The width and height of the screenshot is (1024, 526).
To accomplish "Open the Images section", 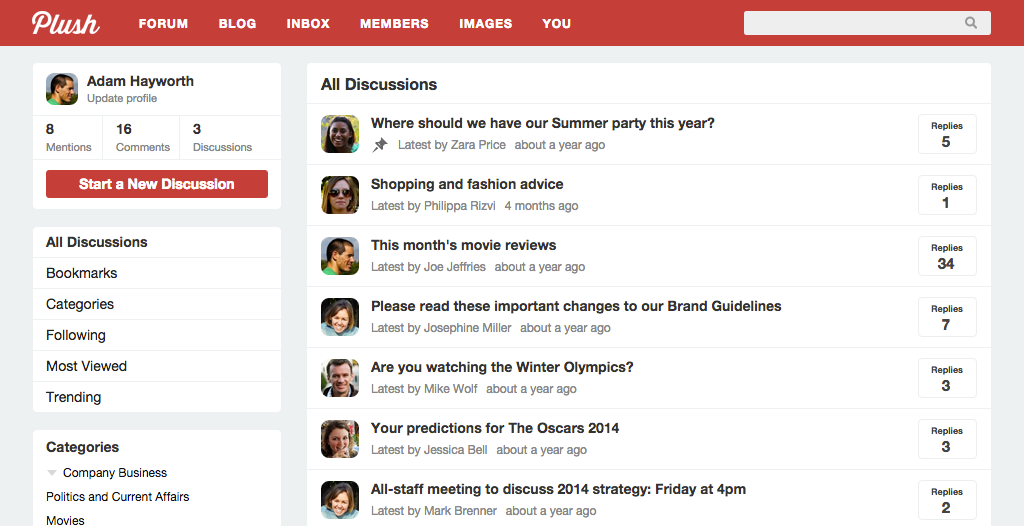I will 485,24.
